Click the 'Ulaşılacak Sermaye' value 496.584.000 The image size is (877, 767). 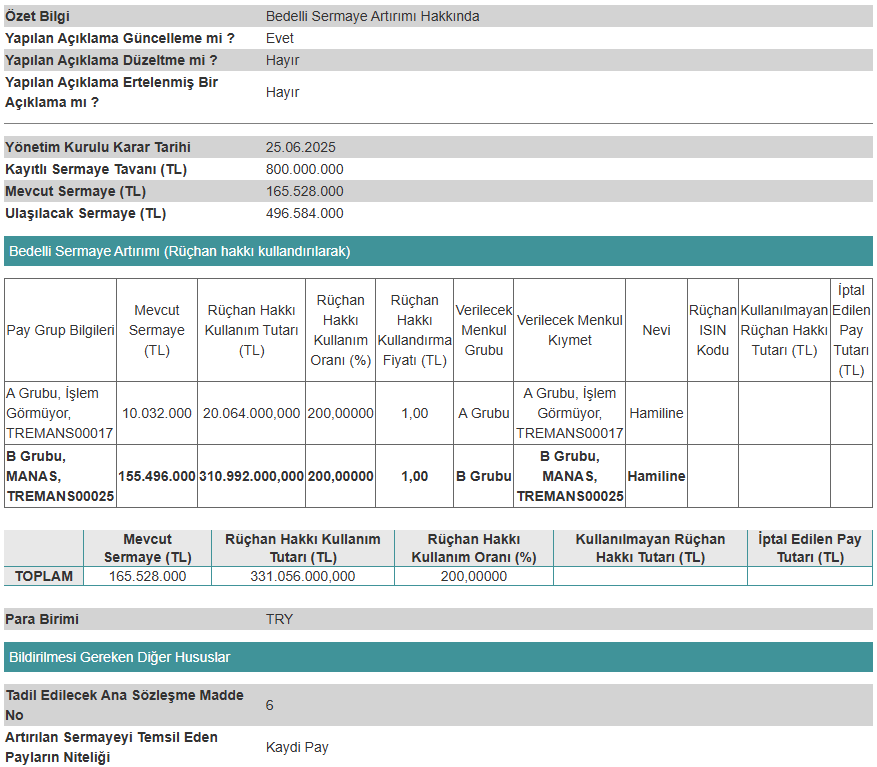[305, 213]
